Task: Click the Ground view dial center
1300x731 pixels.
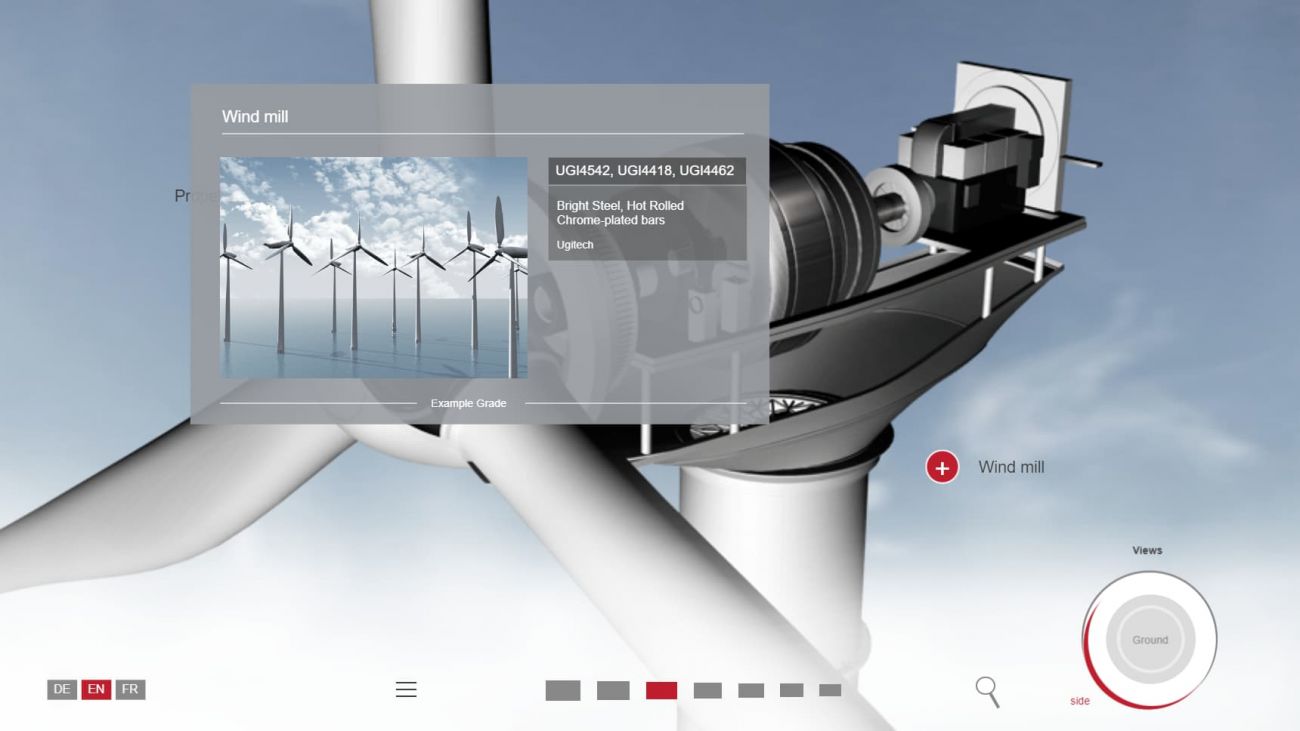Action: [1150, 640]
